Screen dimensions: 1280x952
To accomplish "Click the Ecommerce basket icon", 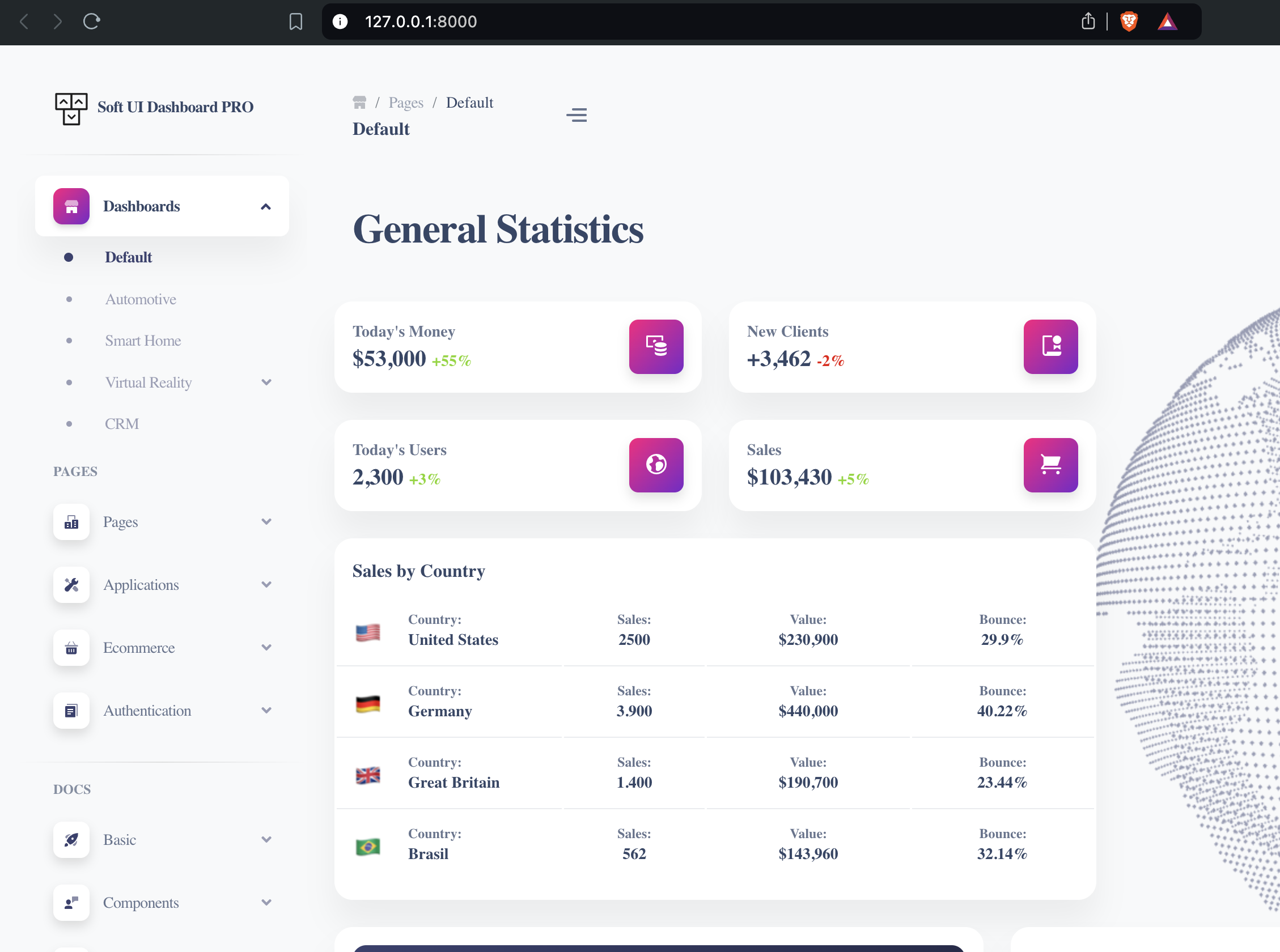I will coord(71,648).
